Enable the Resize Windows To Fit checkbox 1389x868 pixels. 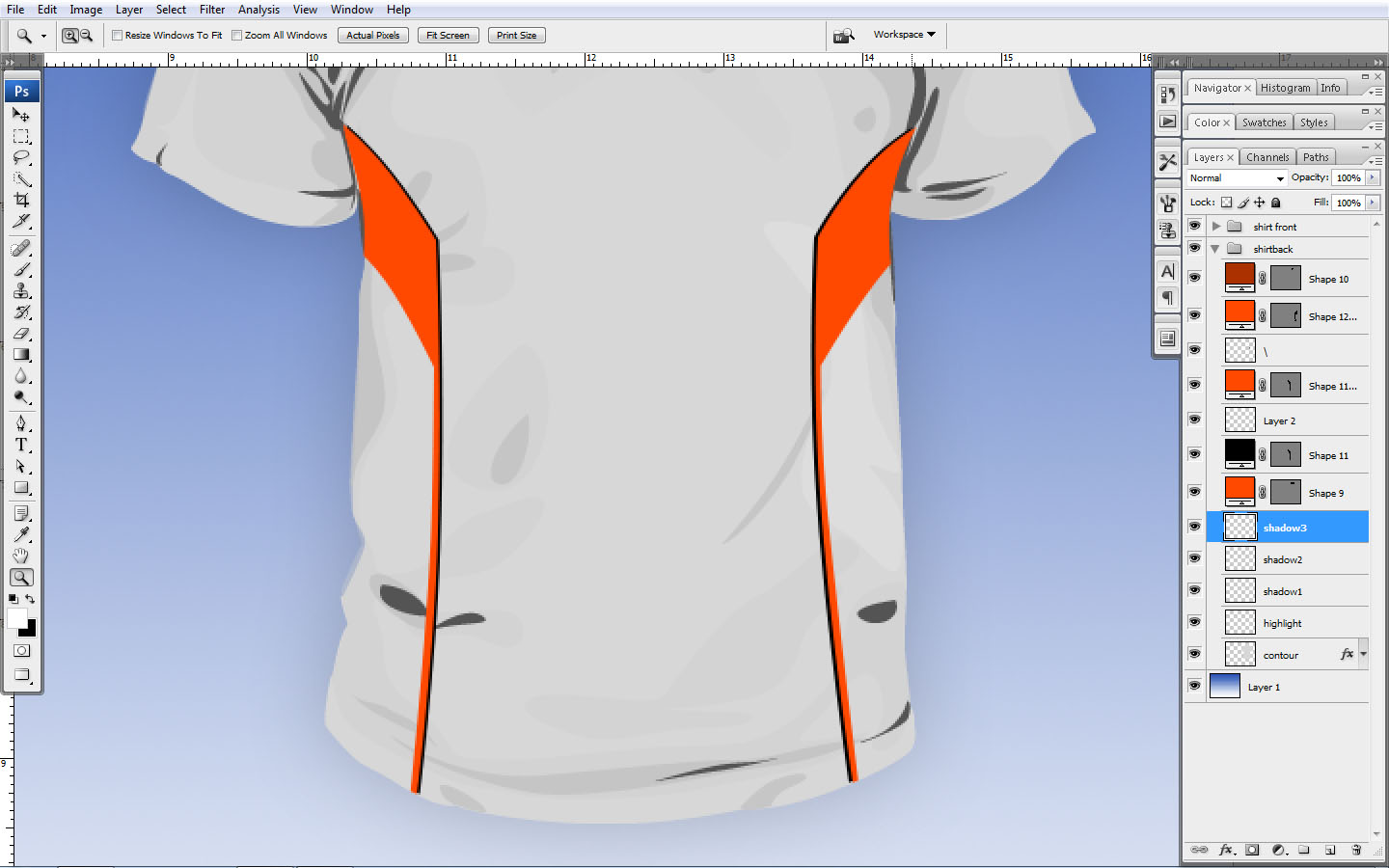pyautogui.click(x=116, y=35)
